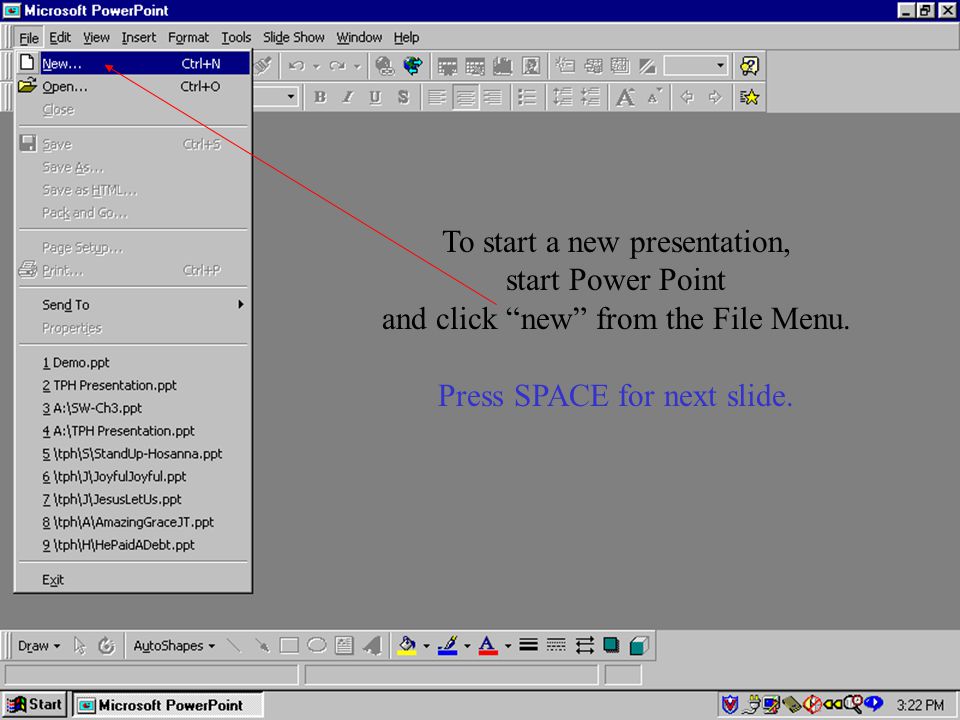The height and width of the screenshot is (720, 960).
Task: Toggle Underline formatting button
Action: (x=375, y=97)
